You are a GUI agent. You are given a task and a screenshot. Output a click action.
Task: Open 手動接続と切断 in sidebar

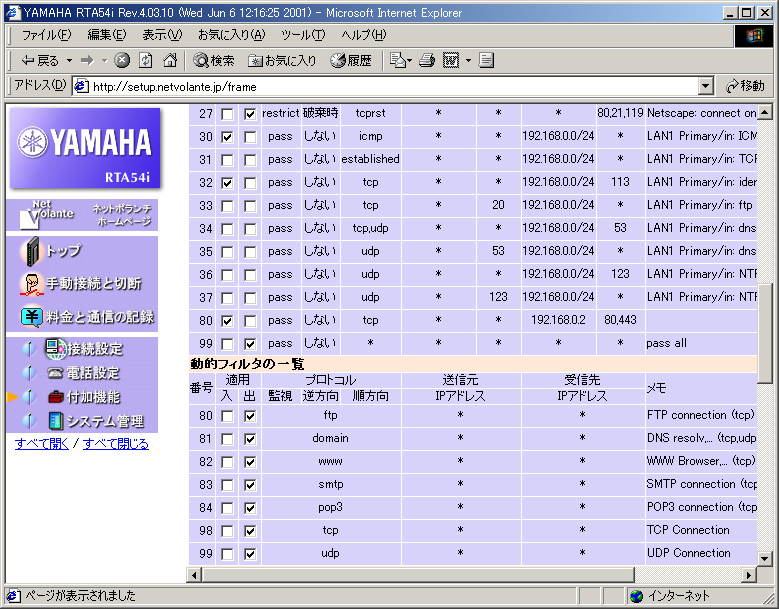pos(92,284)
